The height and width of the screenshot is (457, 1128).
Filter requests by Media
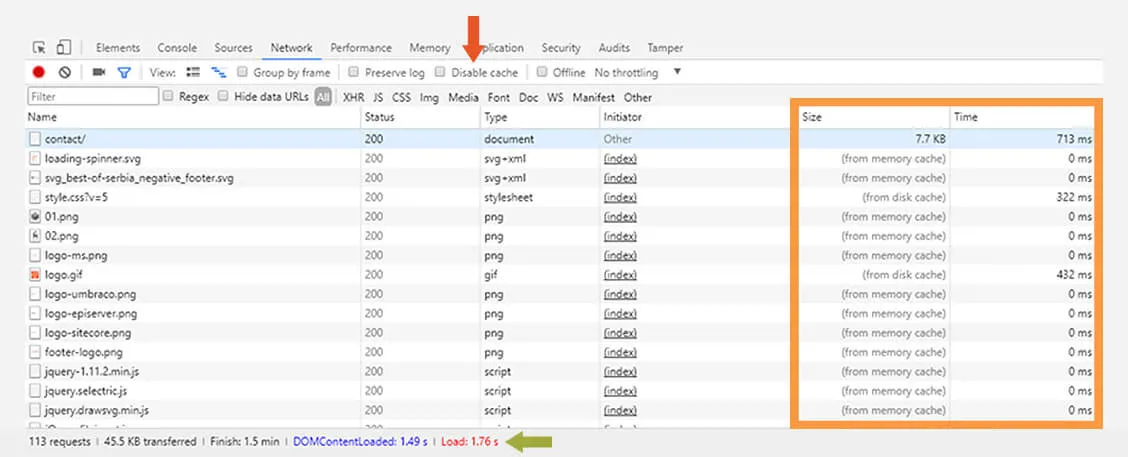(463, 97)
